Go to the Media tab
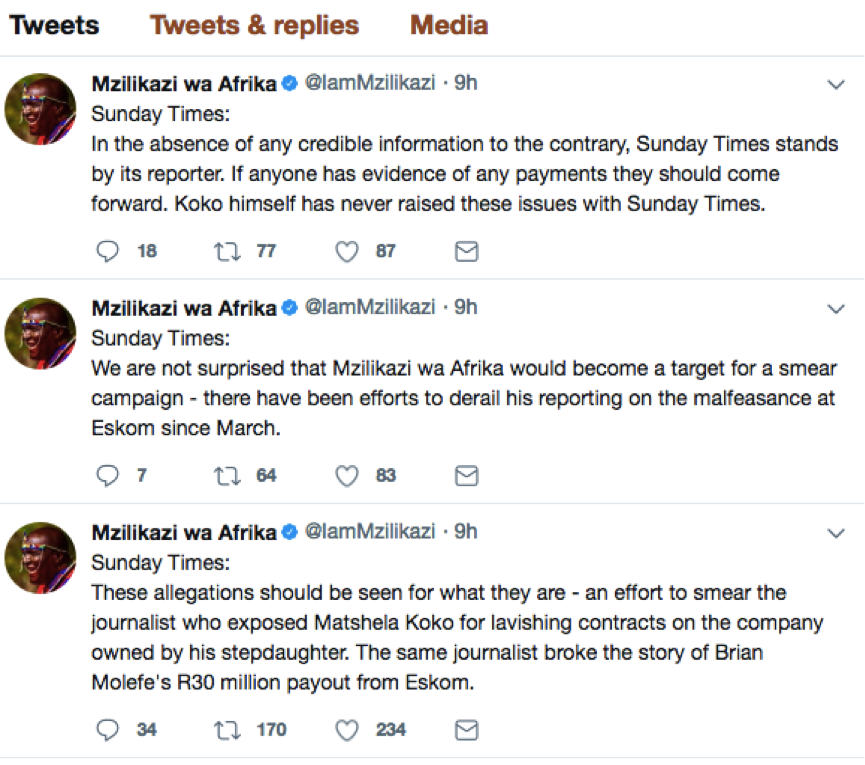865x765 pixels. (x=448, y=26)
